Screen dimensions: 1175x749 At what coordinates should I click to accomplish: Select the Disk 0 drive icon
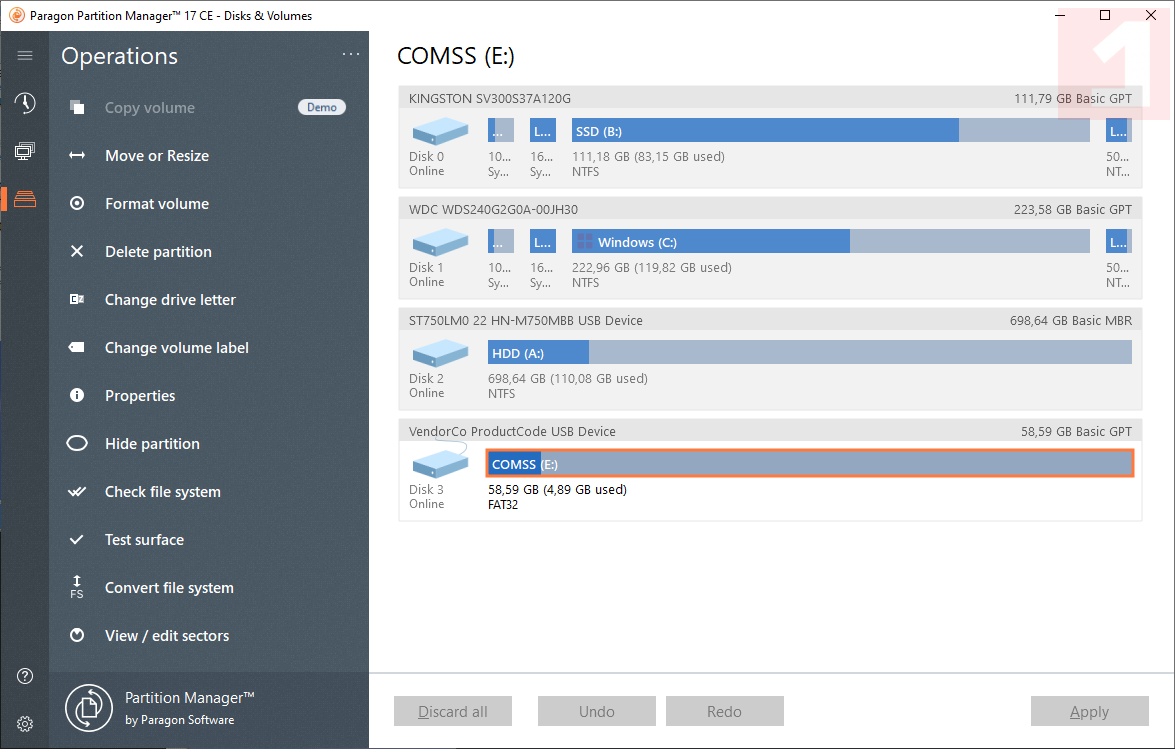tap(440, 131)
